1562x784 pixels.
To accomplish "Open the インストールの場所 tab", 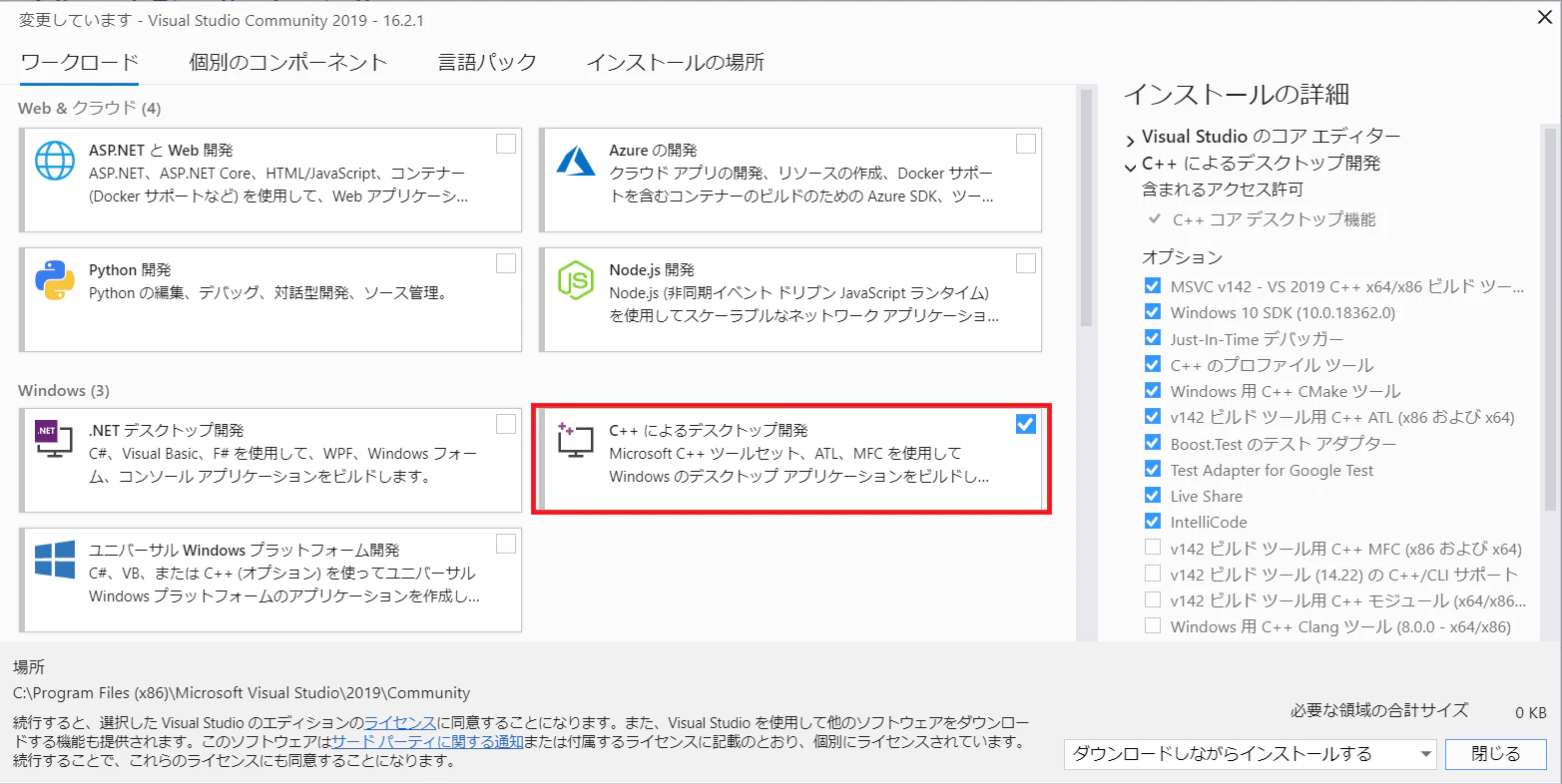I will 676,62.
